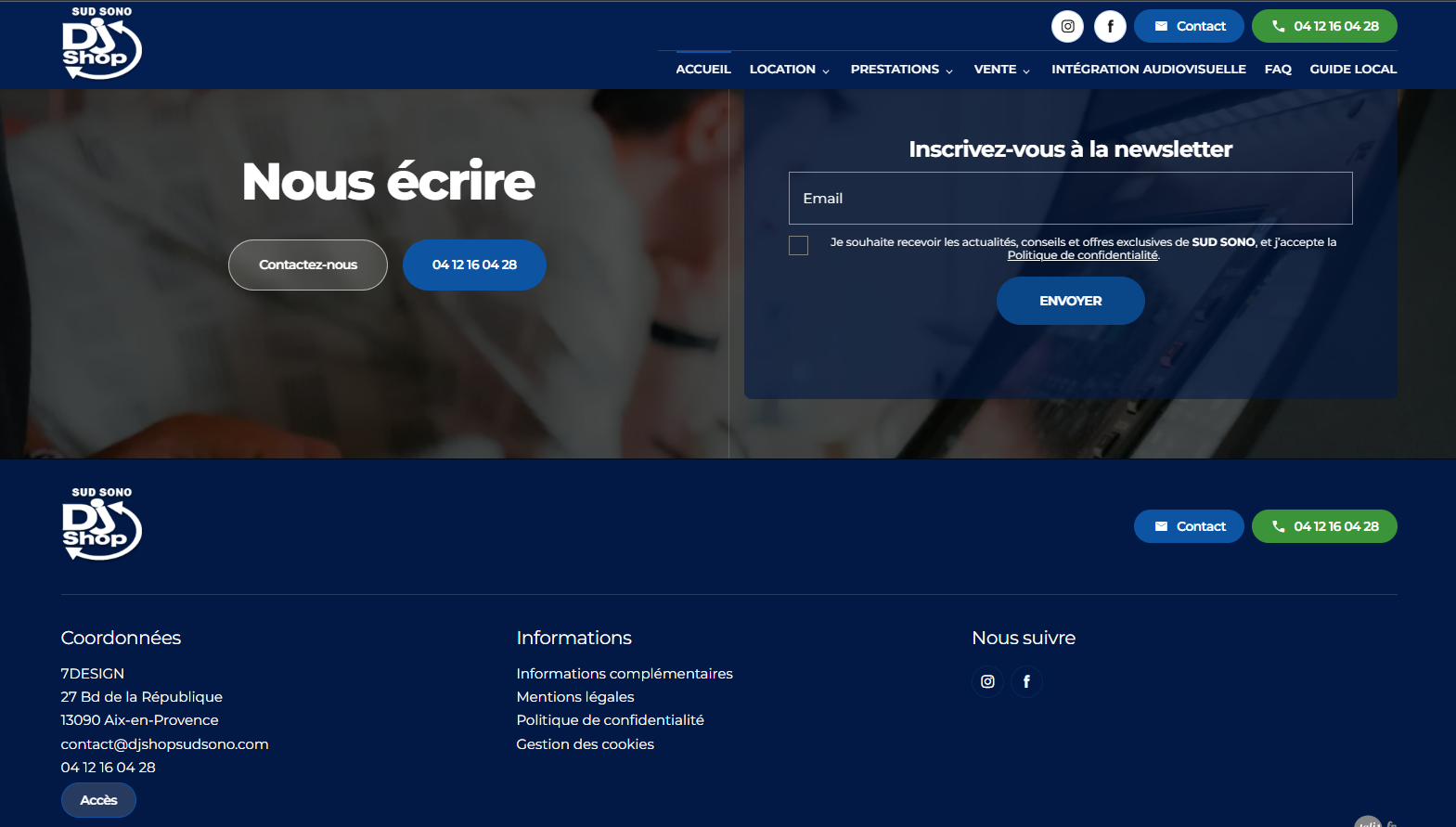The width and height of the screenshot is (1456, 827).
Task: Expand the LOCATION dropdown menu
Action: click(790, 70)
